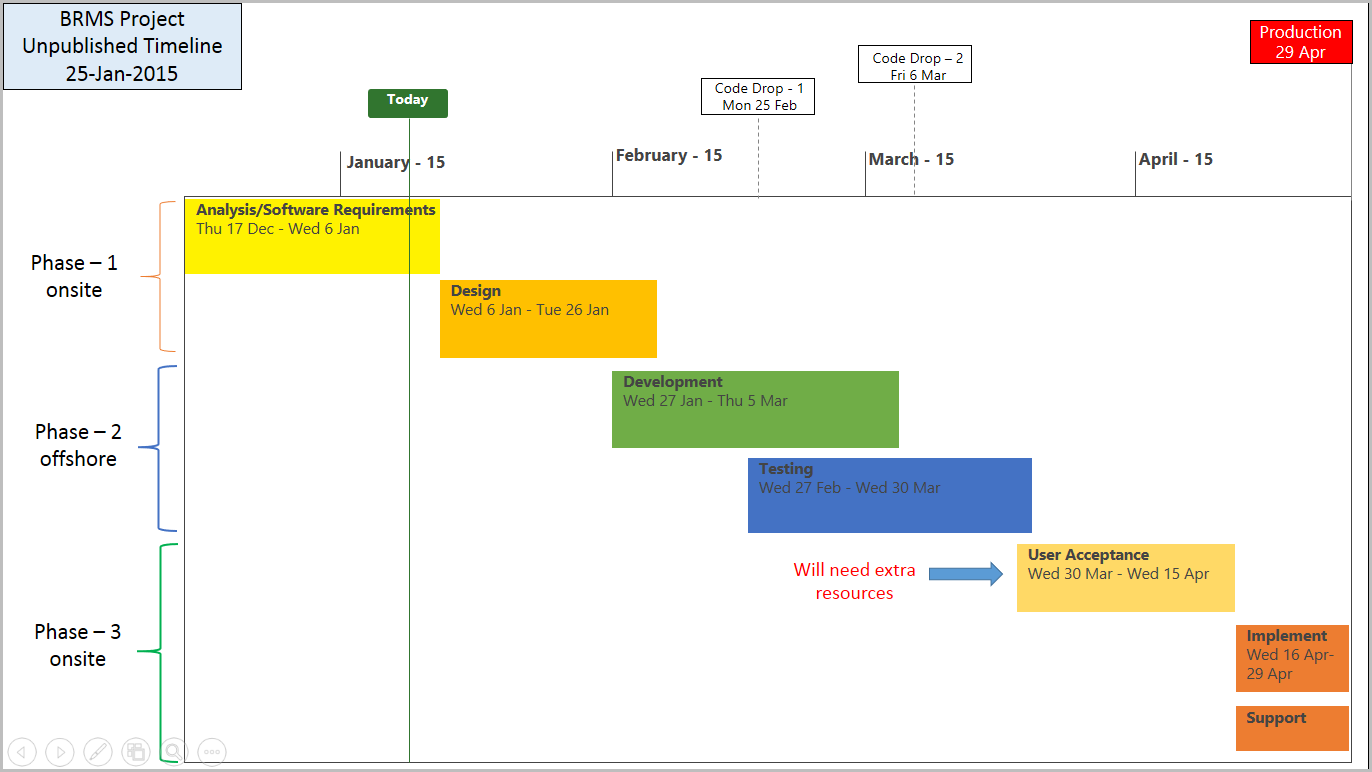Click the magnifier zoom icon

click(x=174, y=751)
